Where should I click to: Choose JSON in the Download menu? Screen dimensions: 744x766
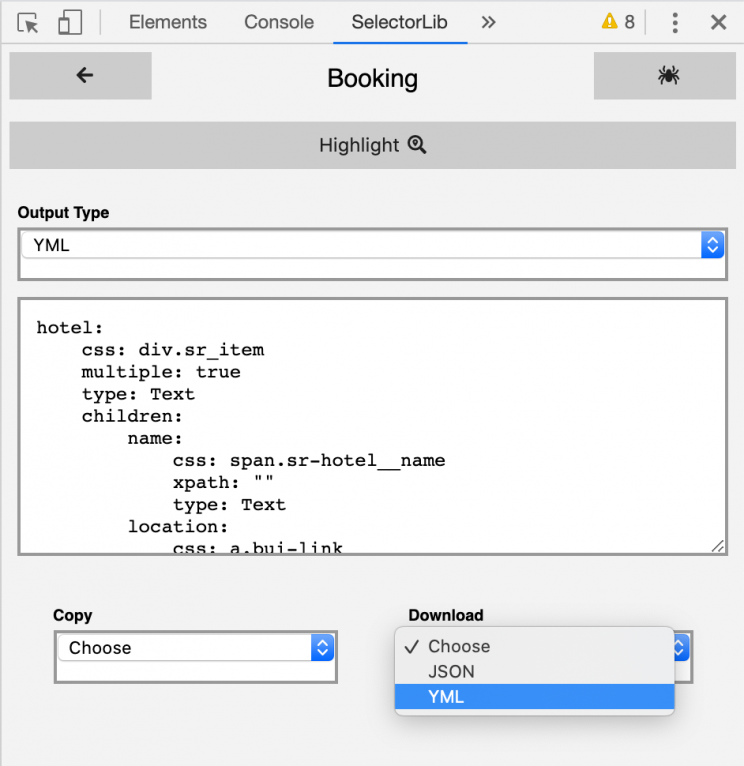point(534,672)
